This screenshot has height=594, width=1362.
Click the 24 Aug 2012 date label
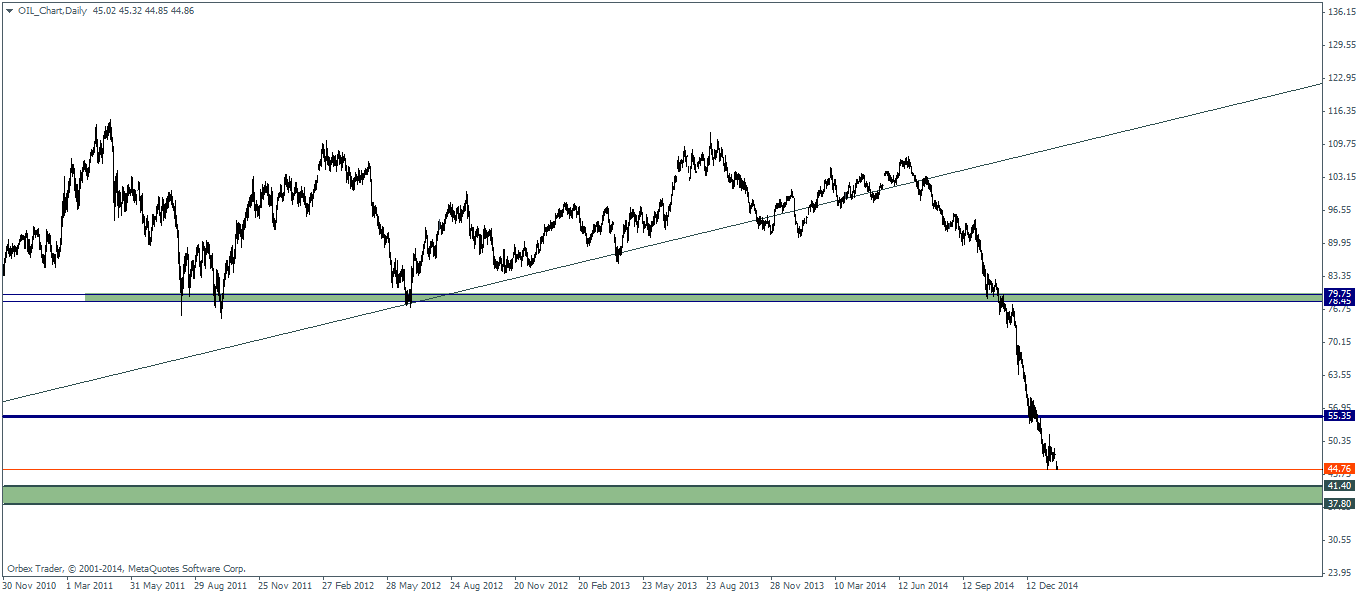pyautogui.click(x=478, y=585)
